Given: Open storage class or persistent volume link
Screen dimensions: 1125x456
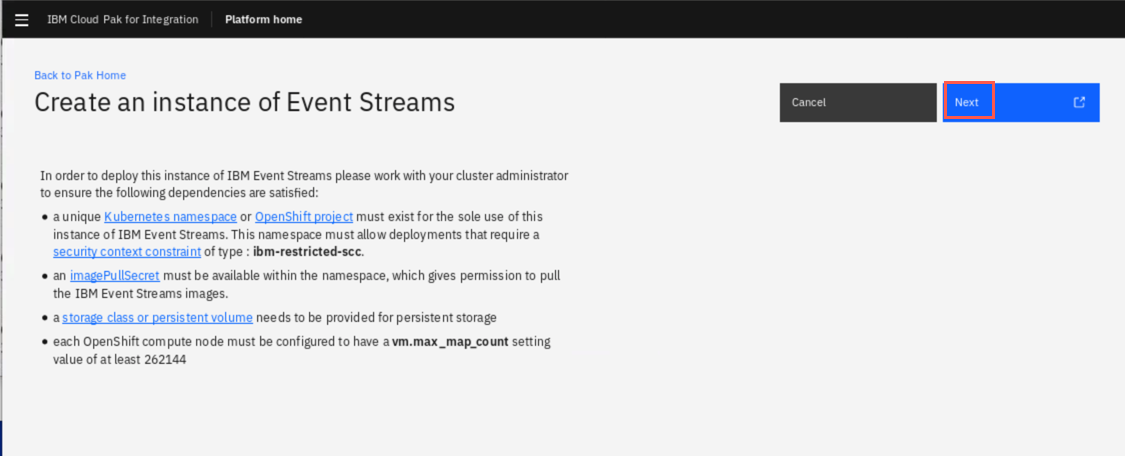Looking at the screenshot, I should [x=157, y=317].
